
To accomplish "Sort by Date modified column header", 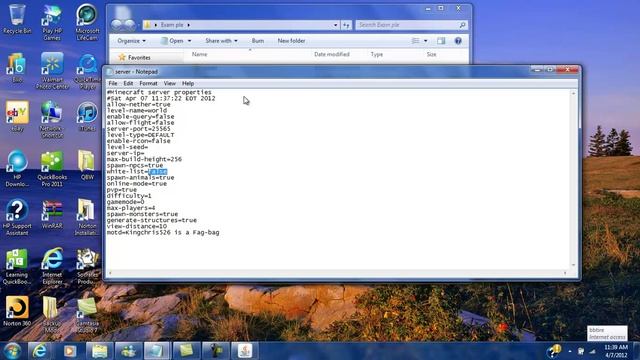I will coord(331,54).
